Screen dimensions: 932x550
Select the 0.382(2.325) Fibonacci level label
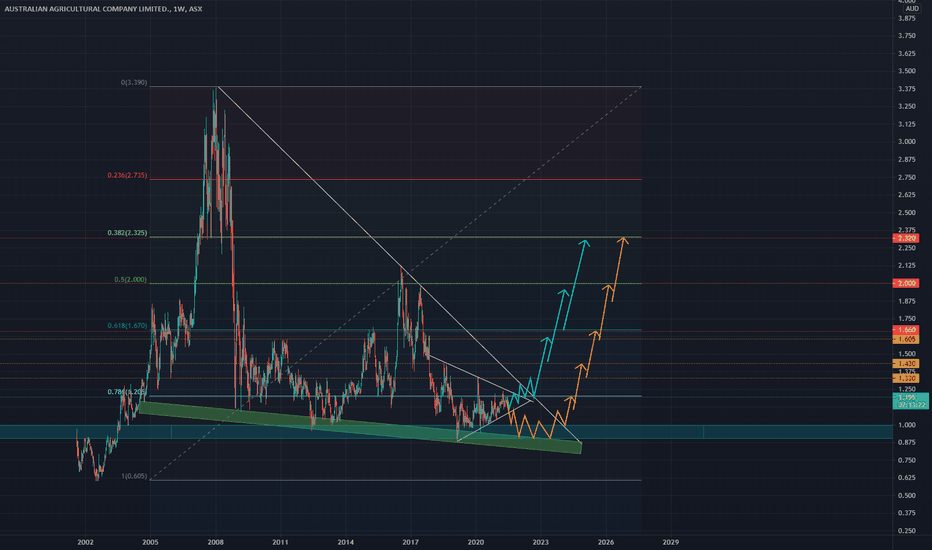[x=127, y=233]
